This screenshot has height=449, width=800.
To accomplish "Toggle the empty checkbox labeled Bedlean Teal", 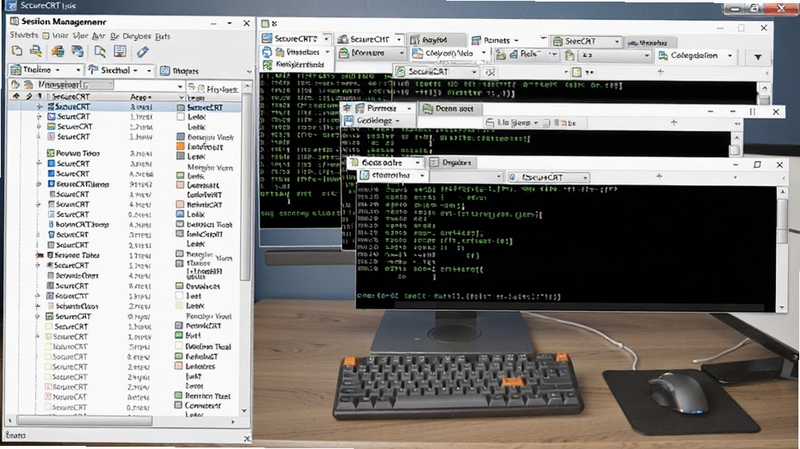I will 179,346.
